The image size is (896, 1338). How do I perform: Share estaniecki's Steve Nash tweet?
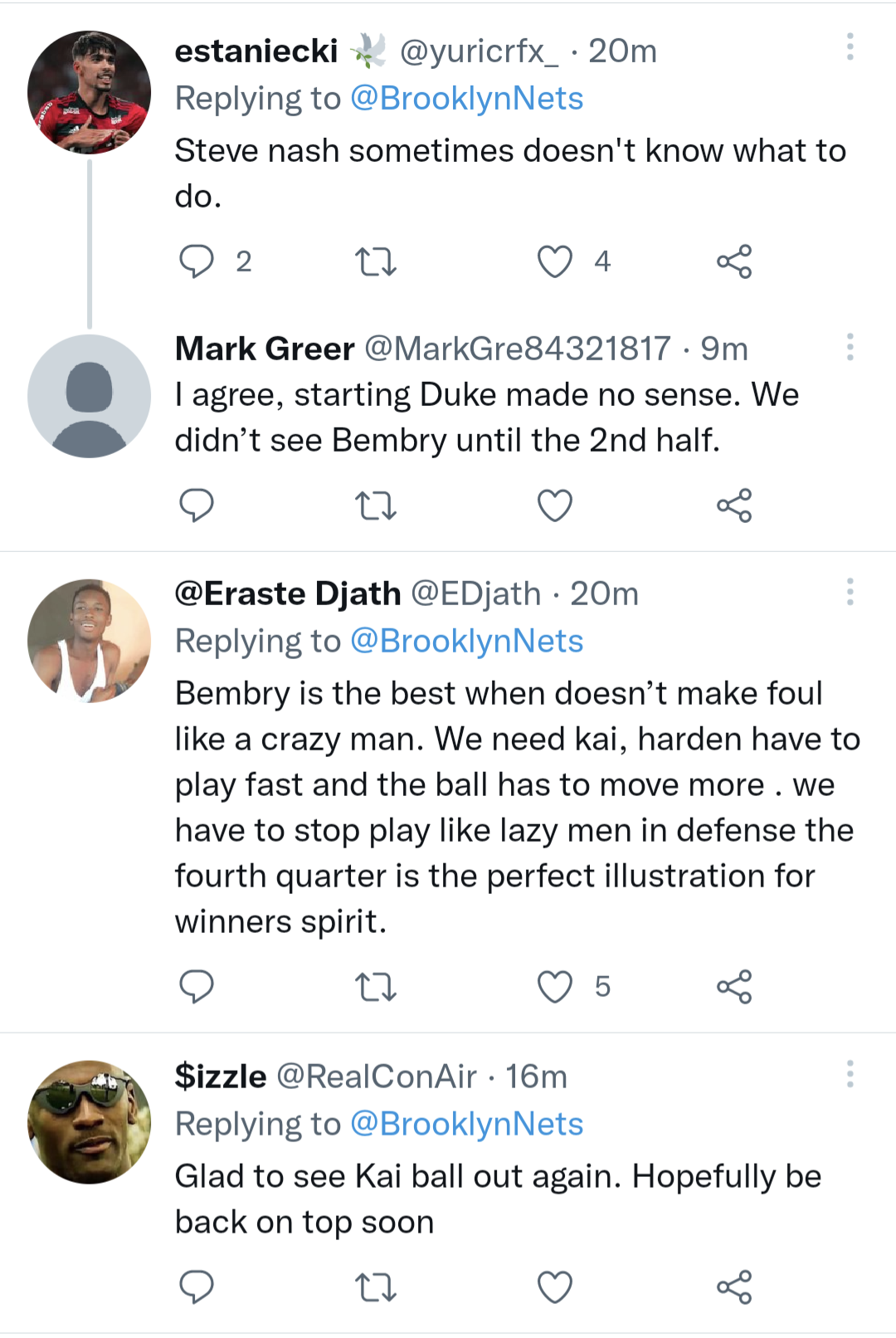[x=734, y=262]
